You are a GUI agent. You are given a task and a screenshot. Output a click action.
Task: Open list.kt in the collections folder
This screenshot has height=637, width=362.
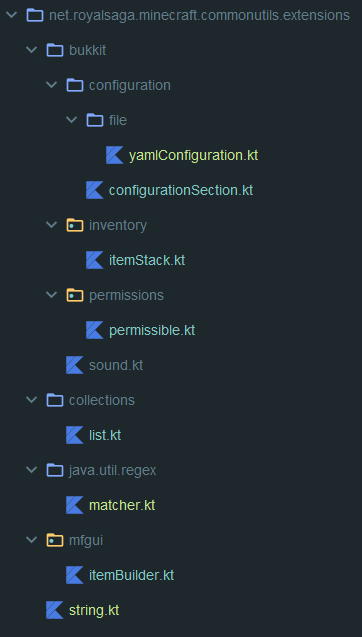105,435
